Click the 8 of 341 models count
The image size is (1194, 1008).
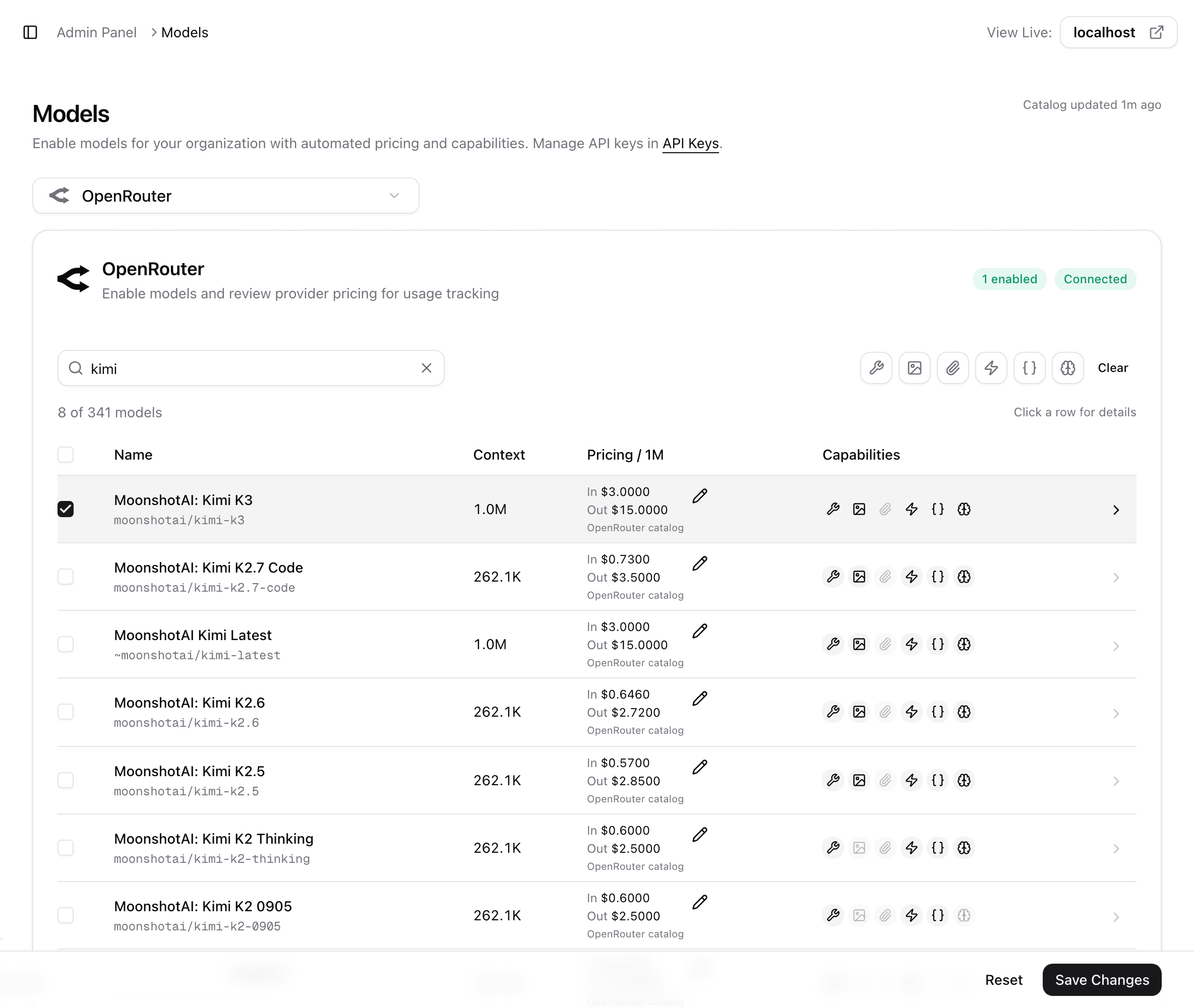coord(110,413)
